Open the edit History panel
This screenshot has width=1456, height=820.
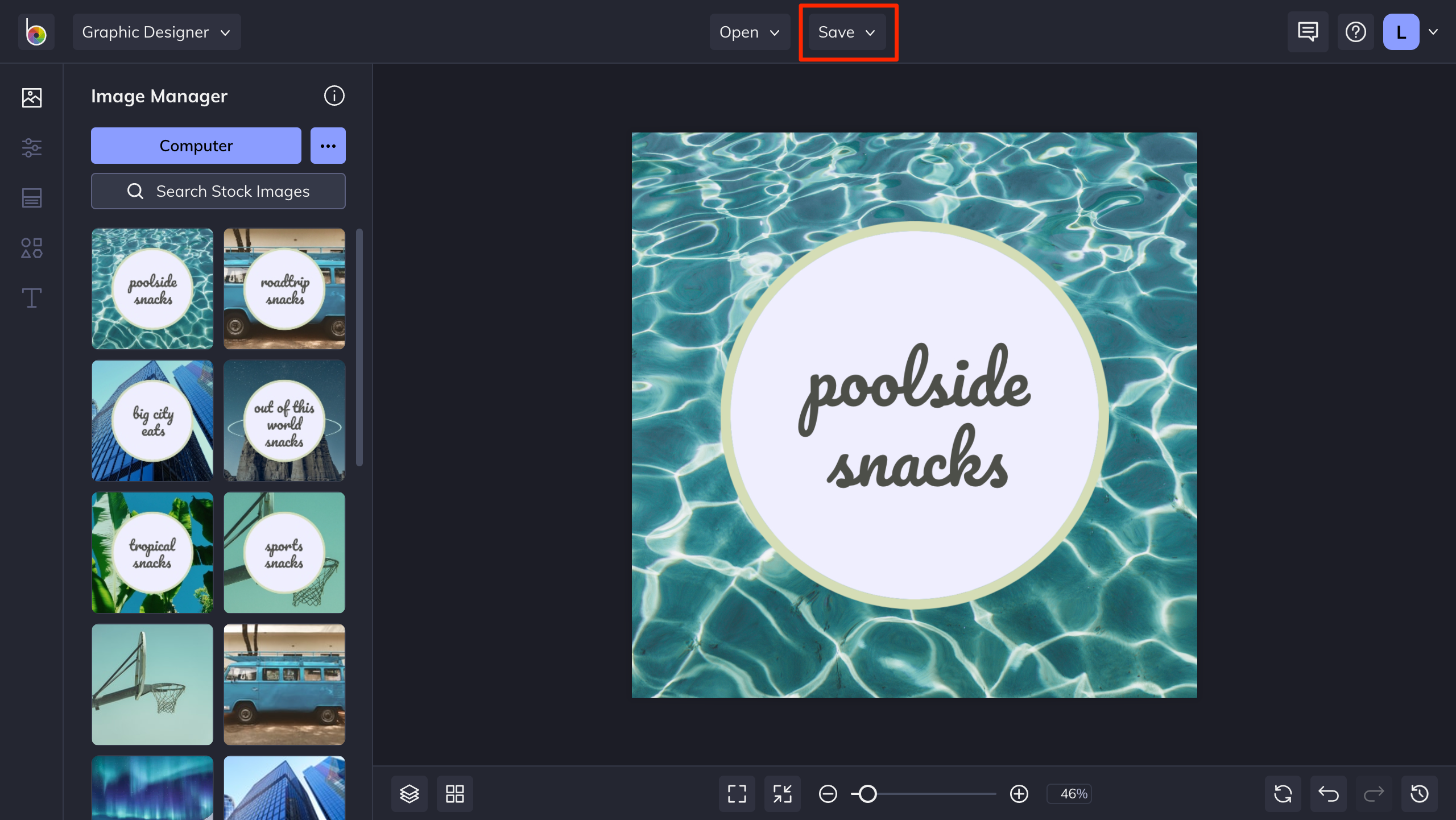click(1420, 793)
